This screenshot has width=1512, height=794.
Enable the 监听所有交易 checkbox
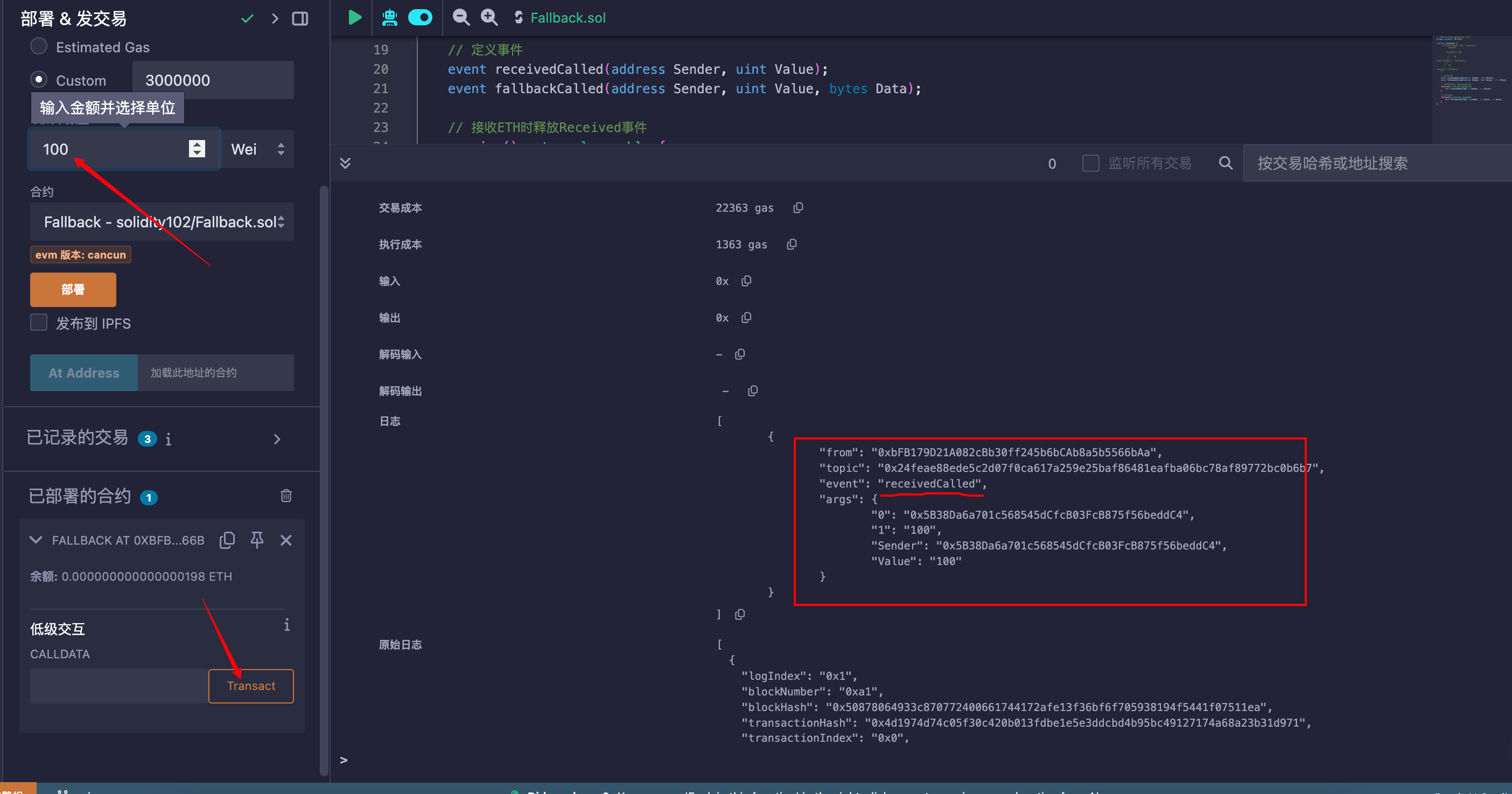pyautogui.click(x=1090, y=163)
